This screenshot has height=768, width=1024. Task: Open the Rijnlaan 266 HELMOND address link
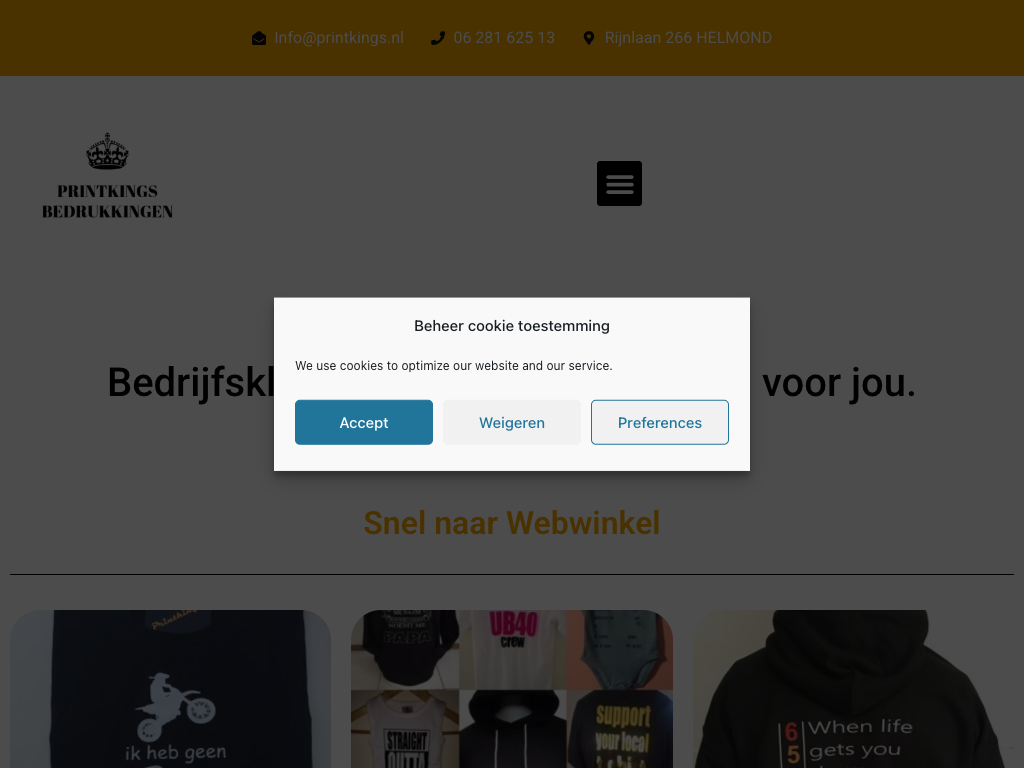688,38
